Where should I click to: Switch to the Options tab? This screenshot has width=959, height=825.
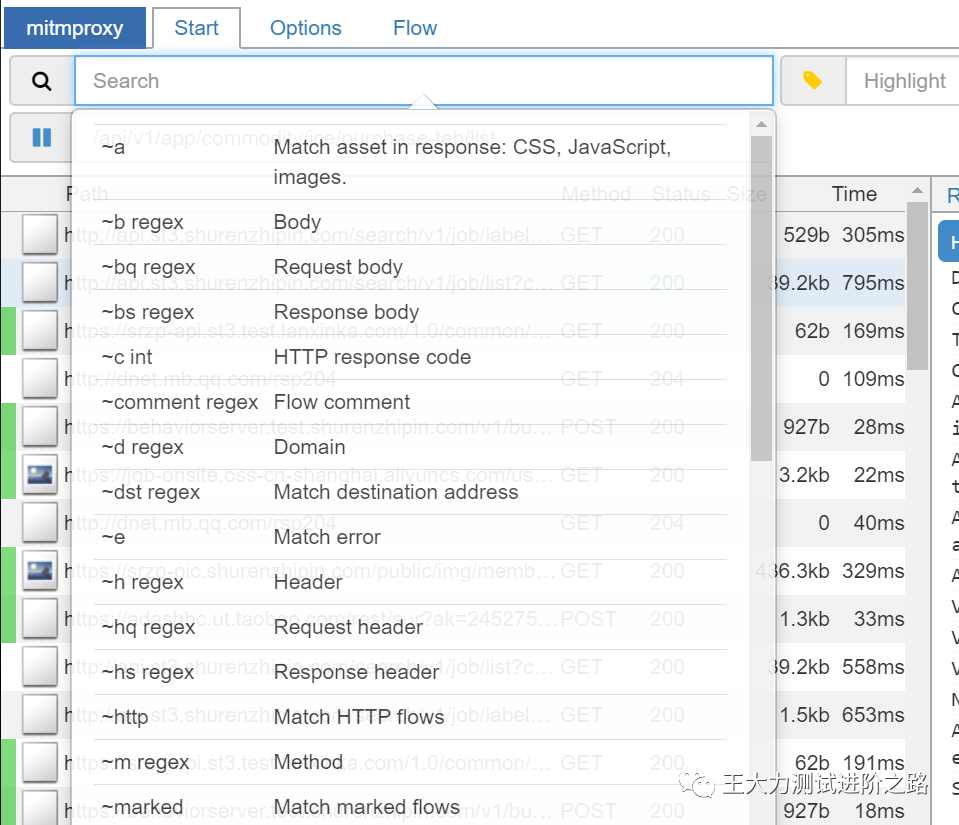(x=306, y=28)
